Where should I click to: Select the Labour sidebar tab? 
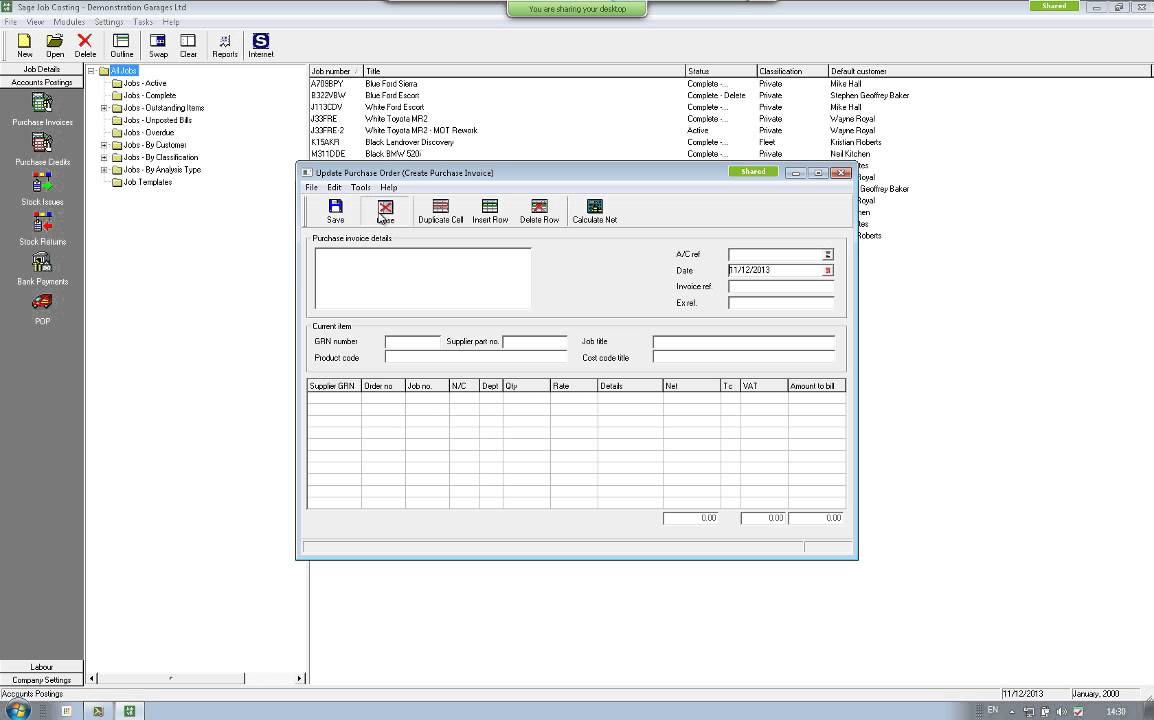click(42, 667)
